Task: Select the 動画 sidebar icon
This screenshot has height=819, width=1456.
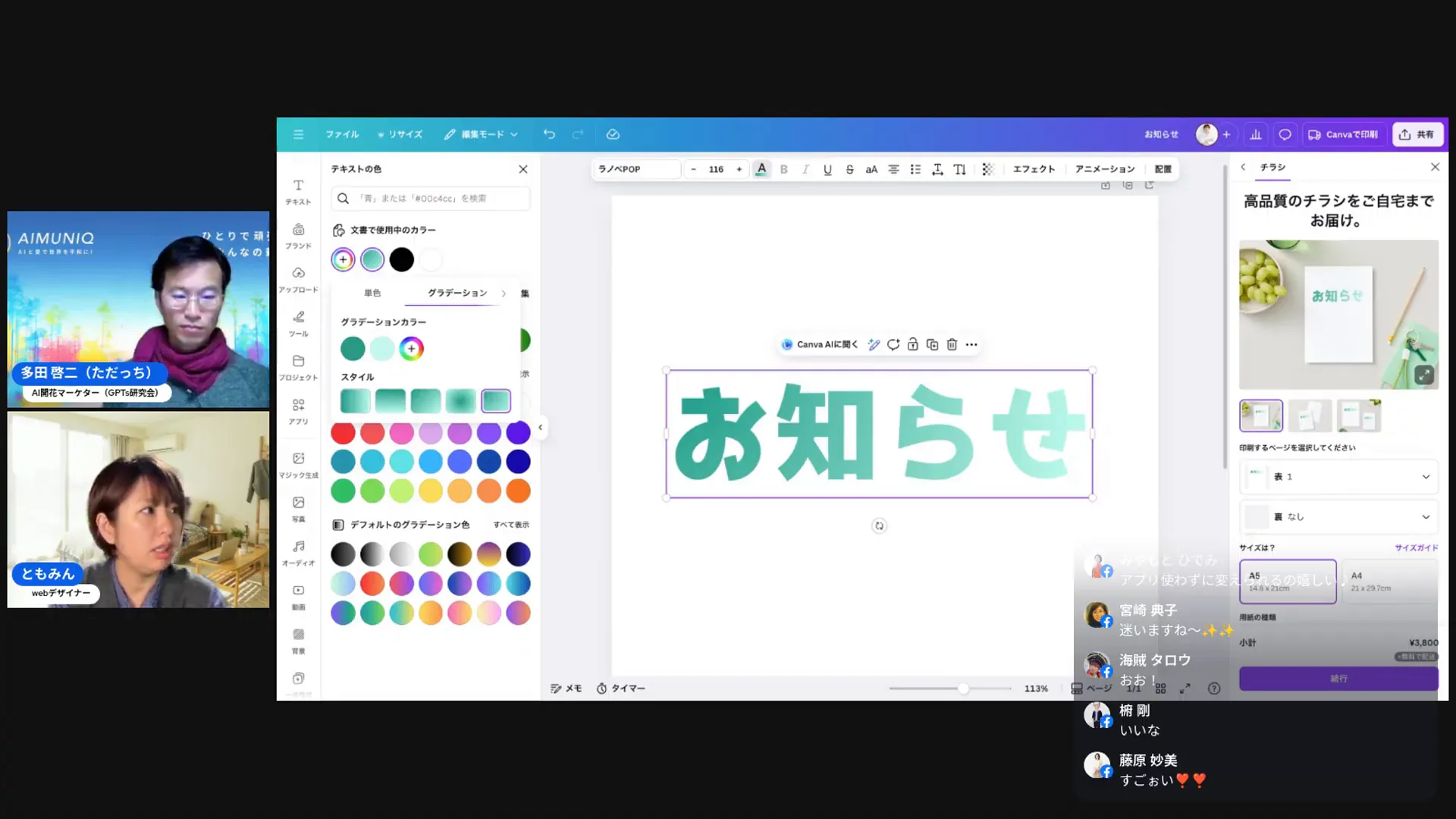Action: click(298, 596)
